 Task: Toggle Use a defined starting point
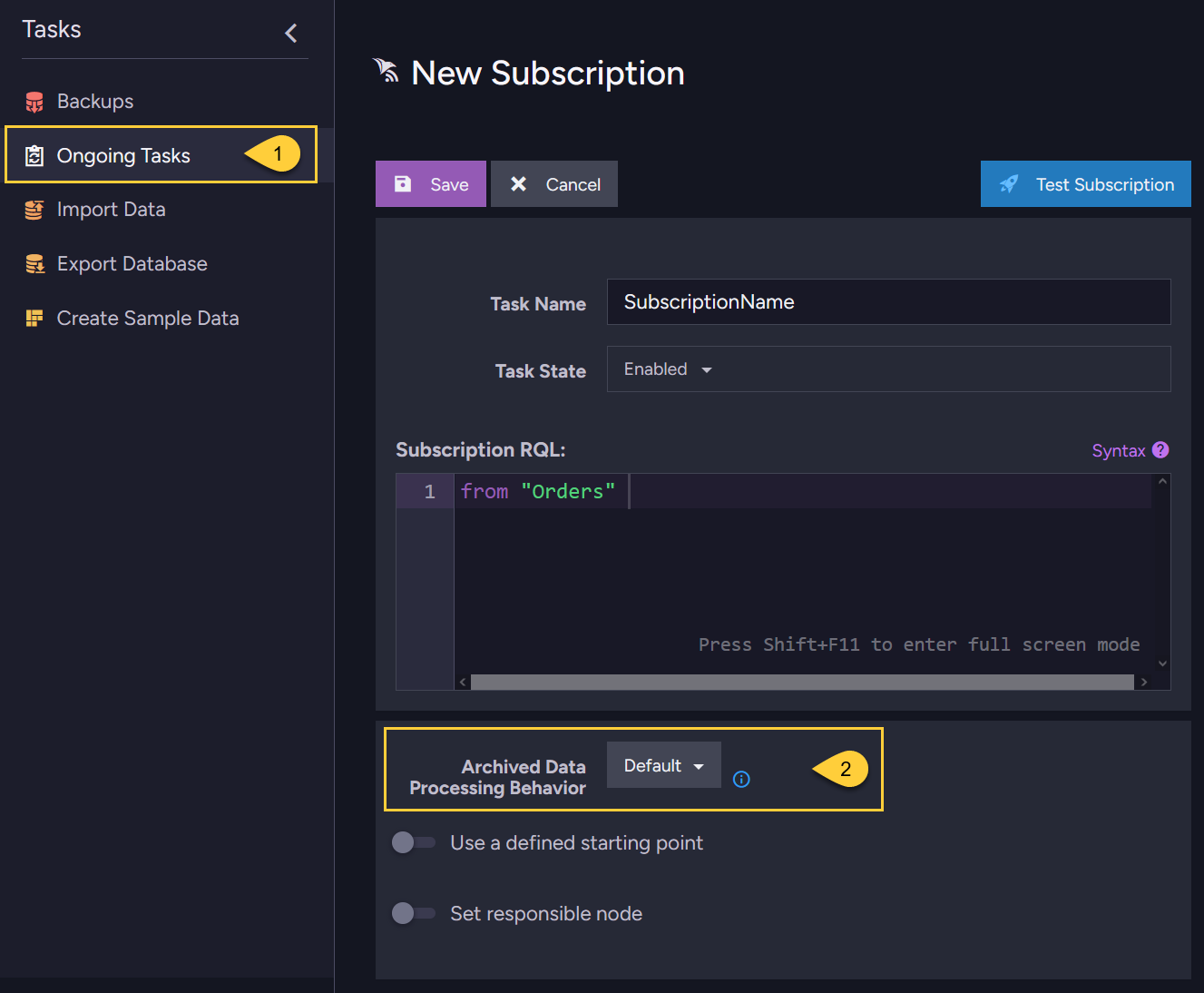pos(414,842)
